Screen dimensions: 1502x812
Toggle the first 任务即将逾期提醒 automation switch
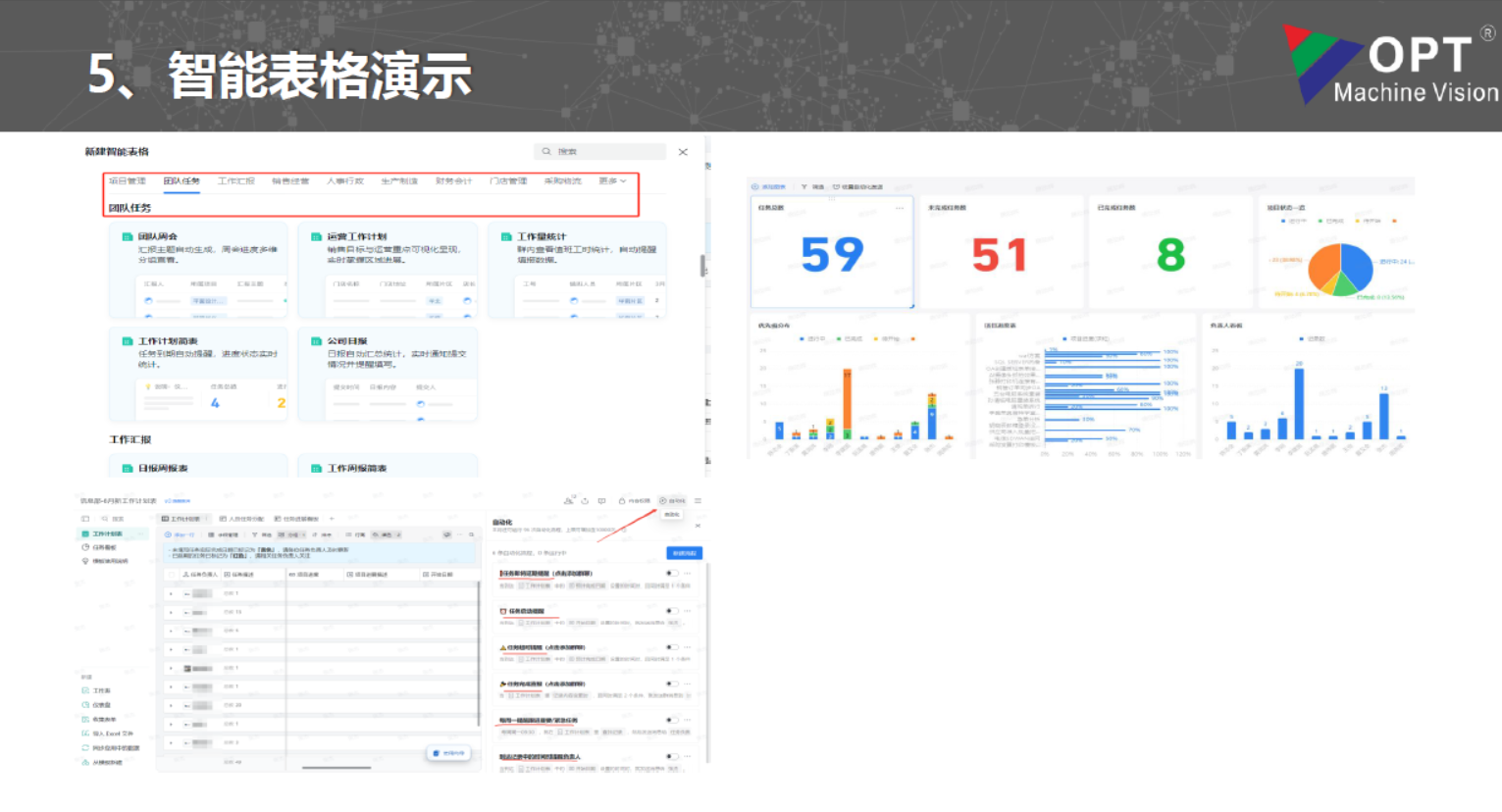pyautogui.click(x=672, y=574)
